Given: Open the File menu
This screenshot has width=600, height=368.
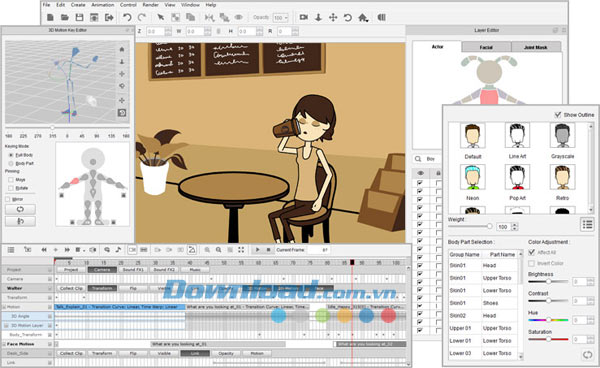Looking at the screenshot, I should [x=46, y=5].
